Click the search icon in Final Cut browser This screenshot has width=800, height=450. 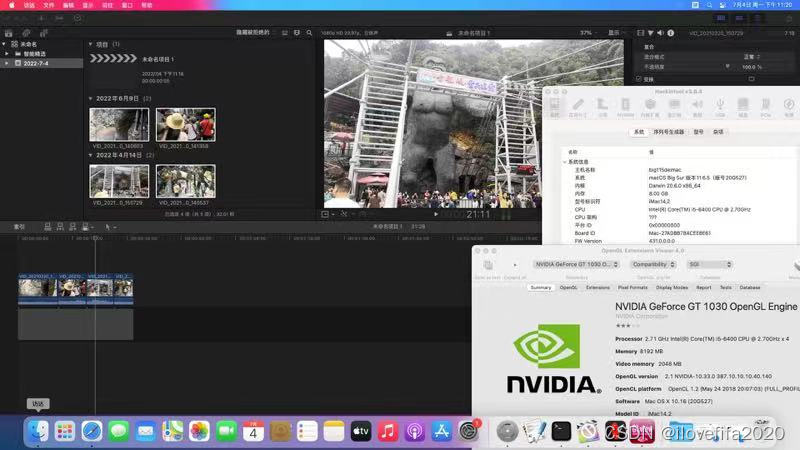tap(309, 33)
